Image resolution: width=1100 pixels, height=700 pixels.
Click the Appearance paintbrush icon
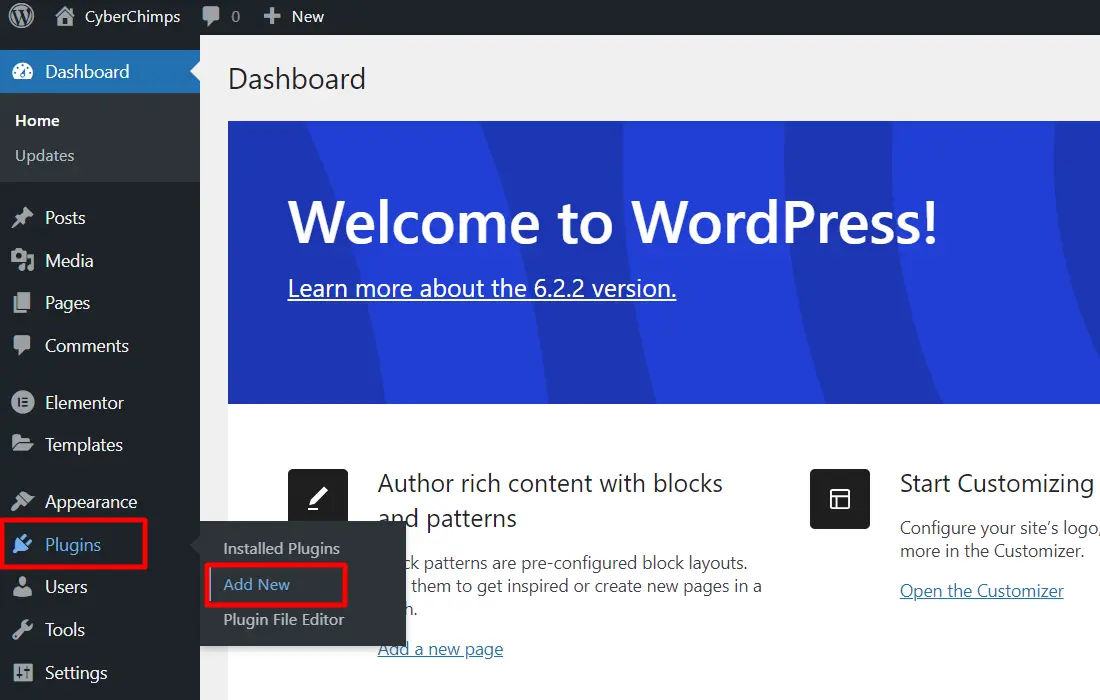(x=22, y=502)
